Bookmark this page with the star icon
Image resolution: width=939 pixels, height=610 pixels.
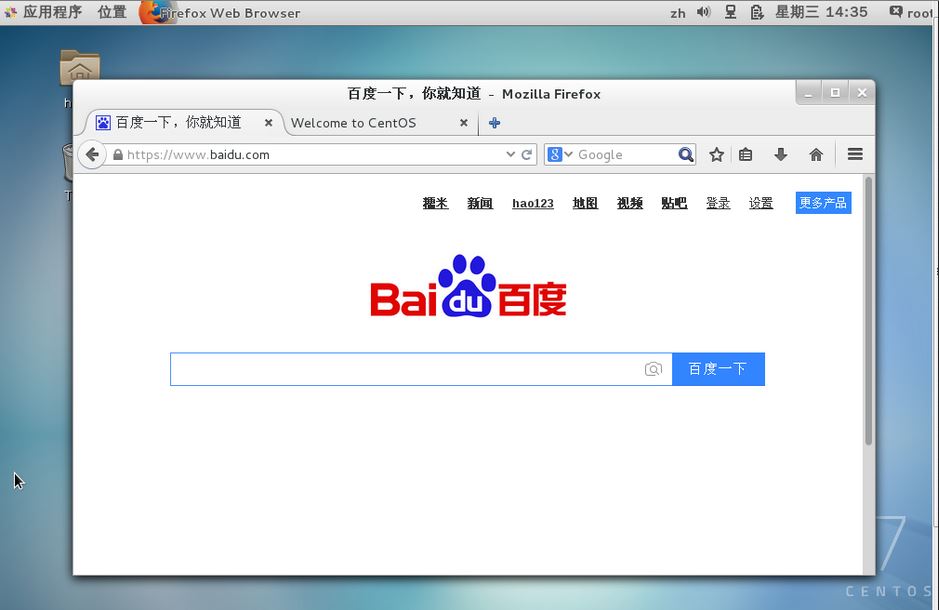(x=716, y=155)
